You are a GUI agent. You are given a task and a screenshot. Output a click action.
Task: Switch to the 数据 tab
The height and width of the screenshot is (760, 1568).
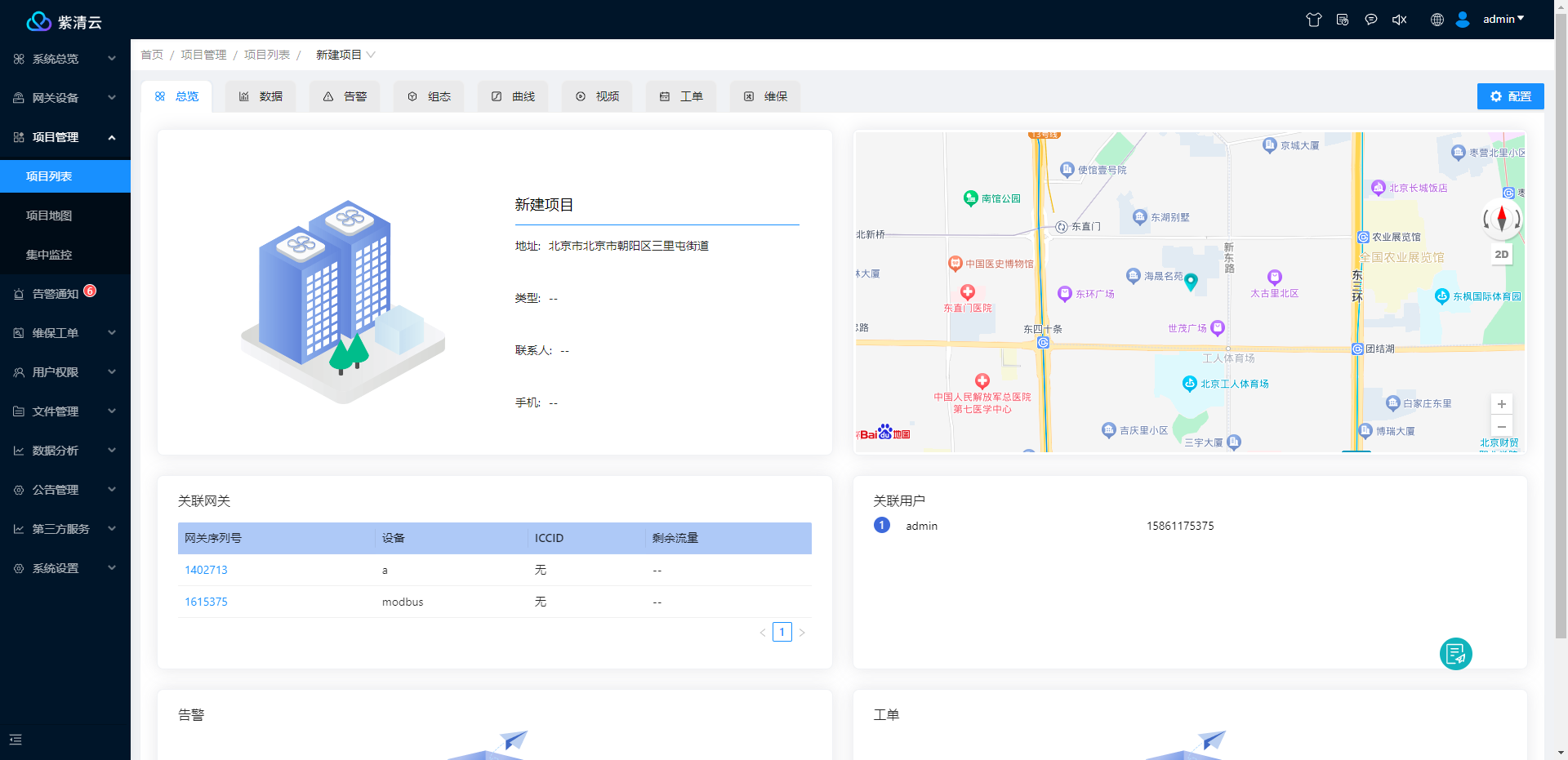[261, 96]
